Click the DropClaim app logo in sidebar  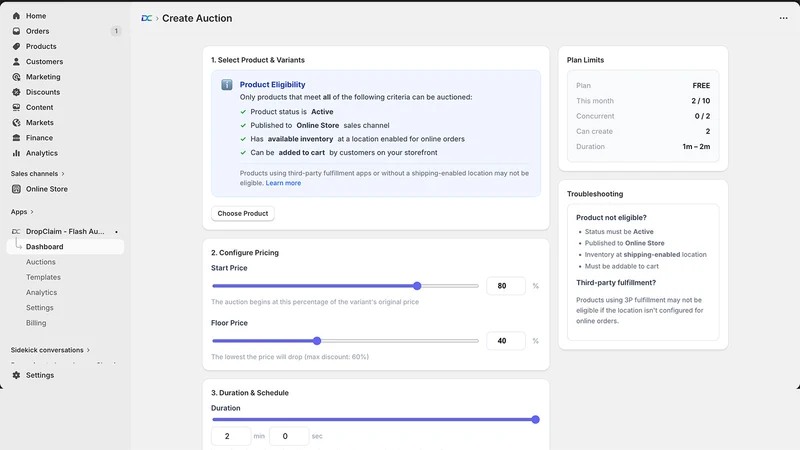click(16, 232)
